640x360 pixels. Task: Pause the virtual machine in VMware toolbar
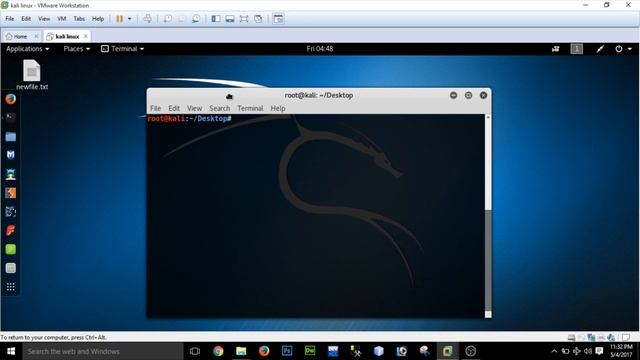120,19
